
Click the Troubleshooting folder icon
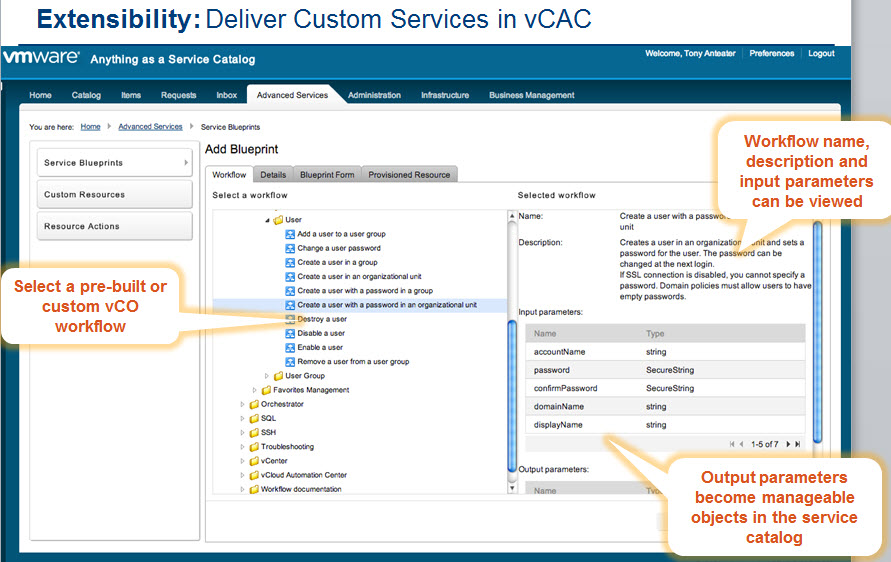click(254, 447)
